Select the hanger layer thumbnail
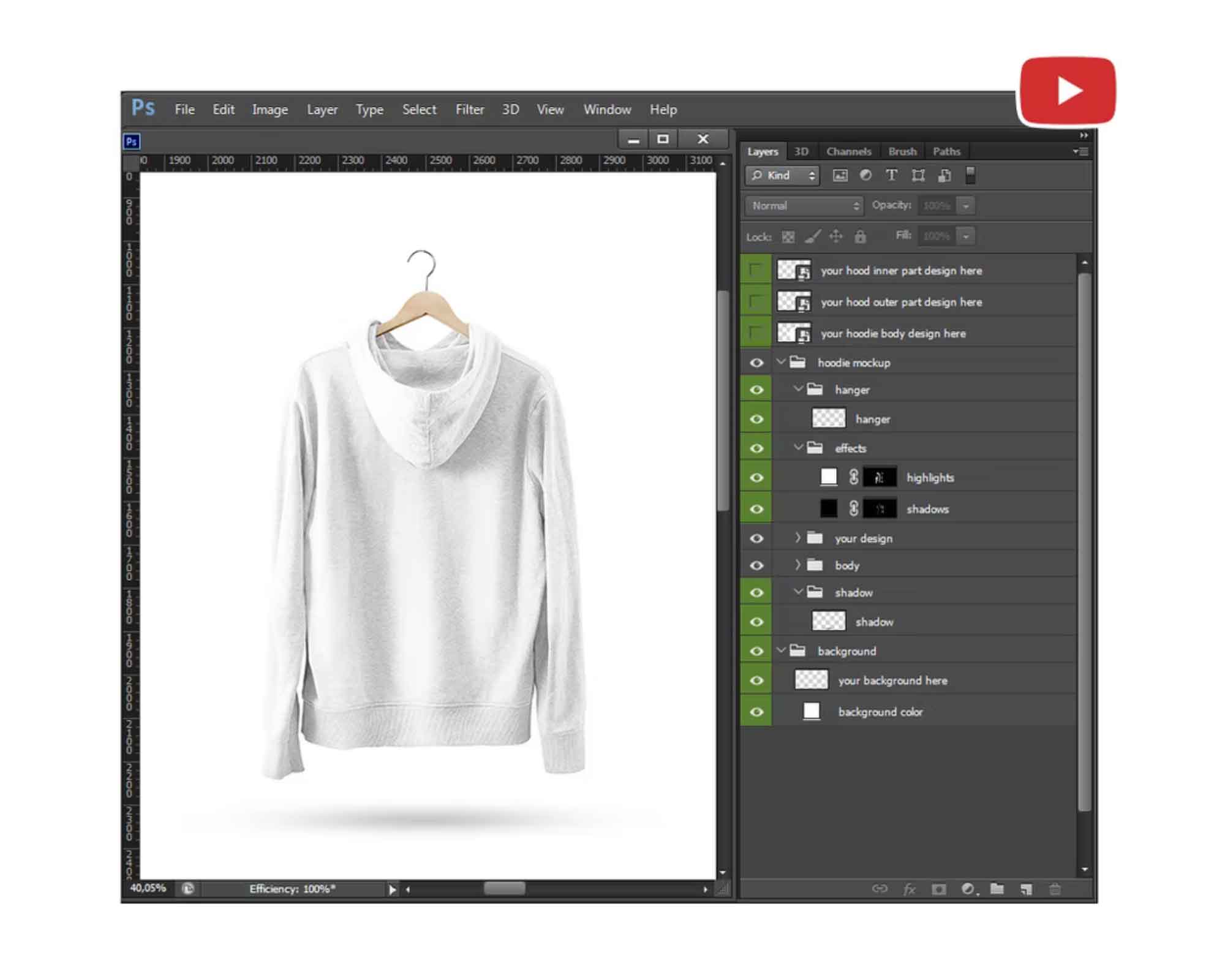 828,418
